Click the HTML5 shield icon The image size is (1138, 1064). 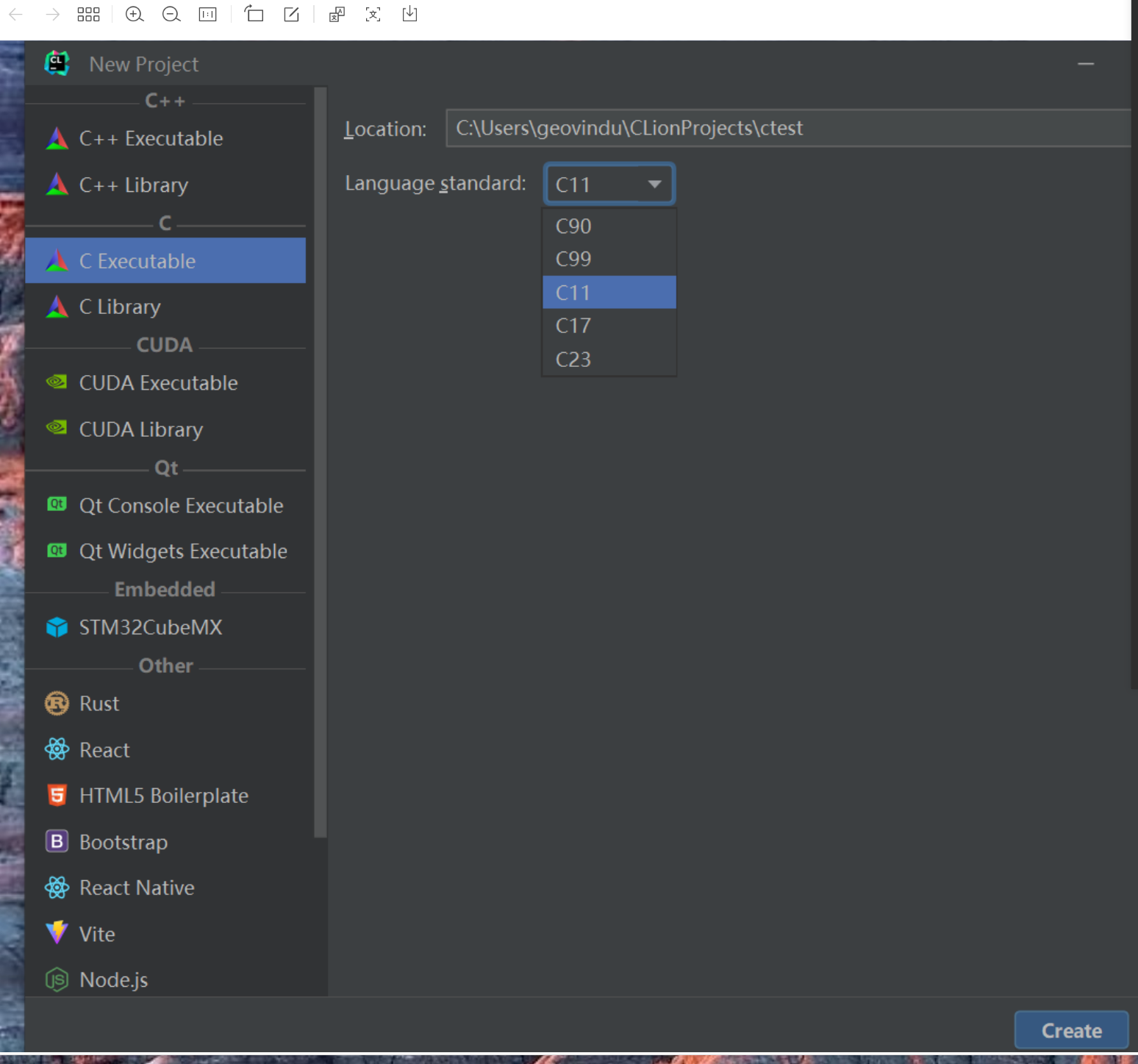pos(57,795)
